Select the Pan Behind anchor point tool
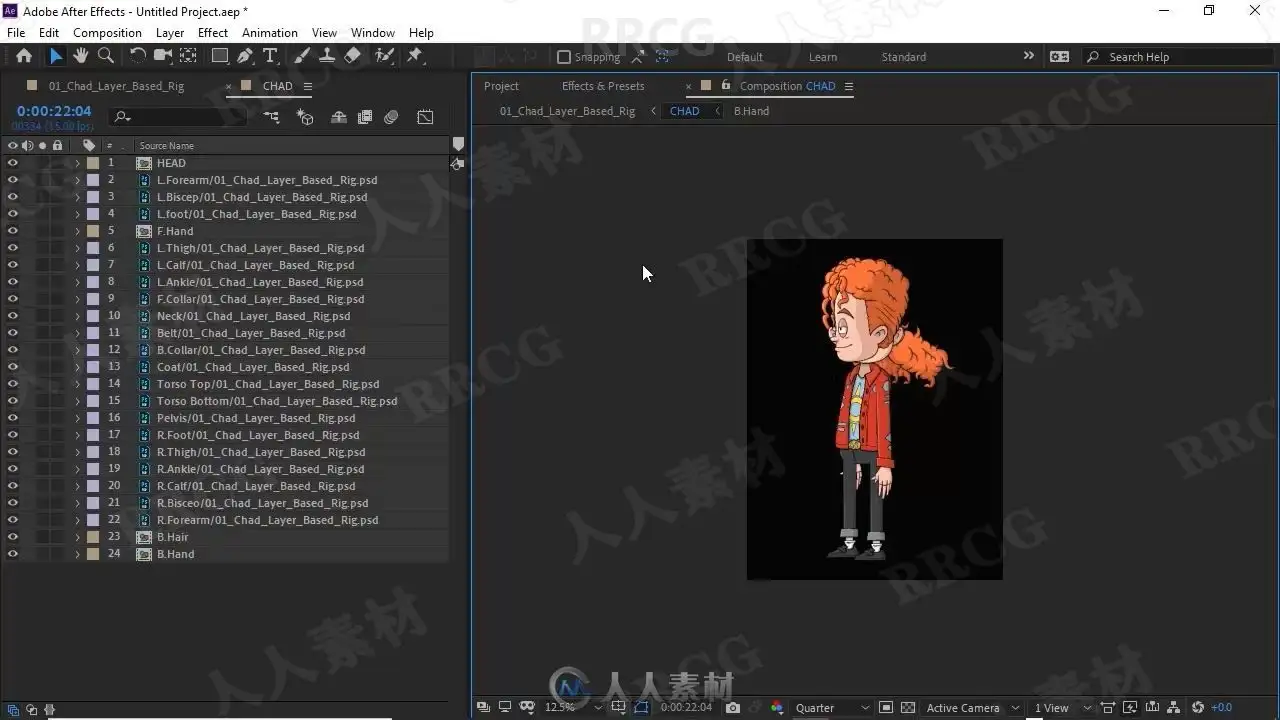1280x720 pixels. click(187, 56)
